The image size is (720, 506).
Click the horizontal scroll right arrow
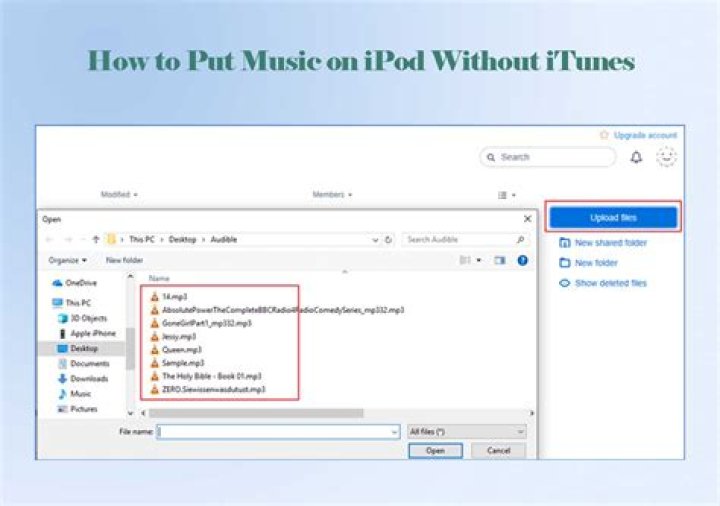click(532, 413)
